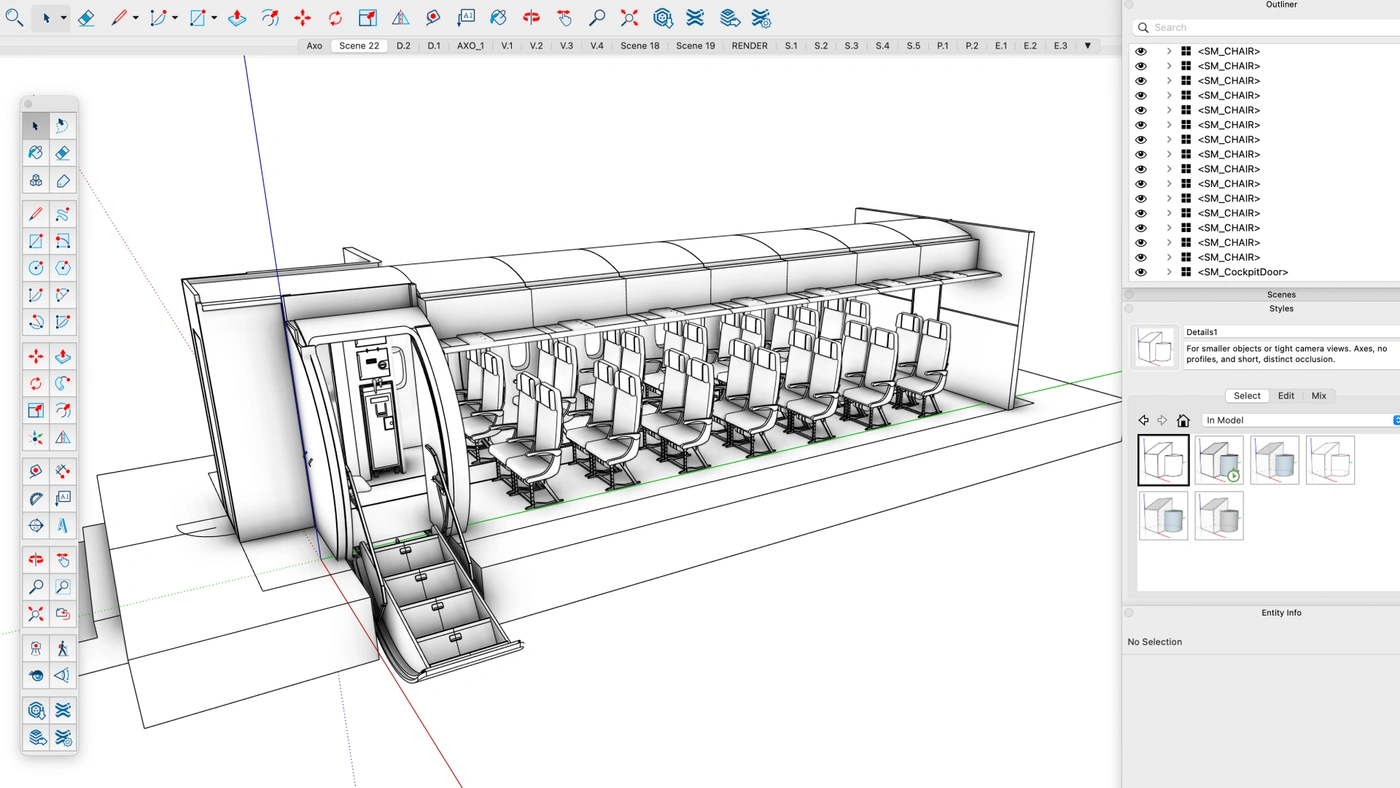This screenshot has height=788, width=1400.
Task: Select the Look Around eye tool
Action: (36, 675)
